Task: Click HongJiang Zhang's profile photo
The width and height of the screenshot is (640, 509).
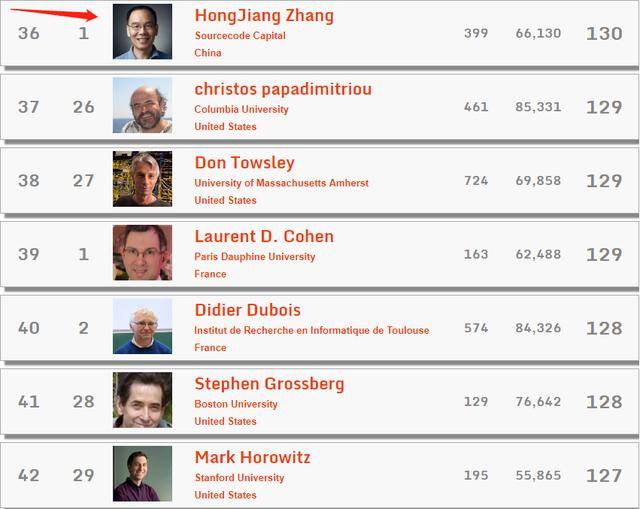Action: pos(142,32)
